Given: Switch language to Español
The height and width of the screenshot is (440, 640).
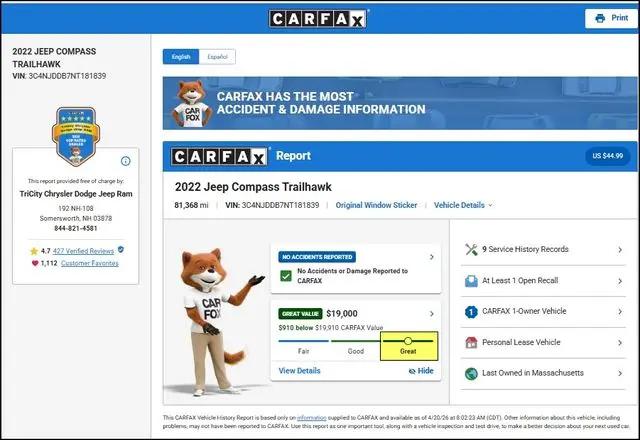Looking at the screenshot, I should tap(217, 57).
